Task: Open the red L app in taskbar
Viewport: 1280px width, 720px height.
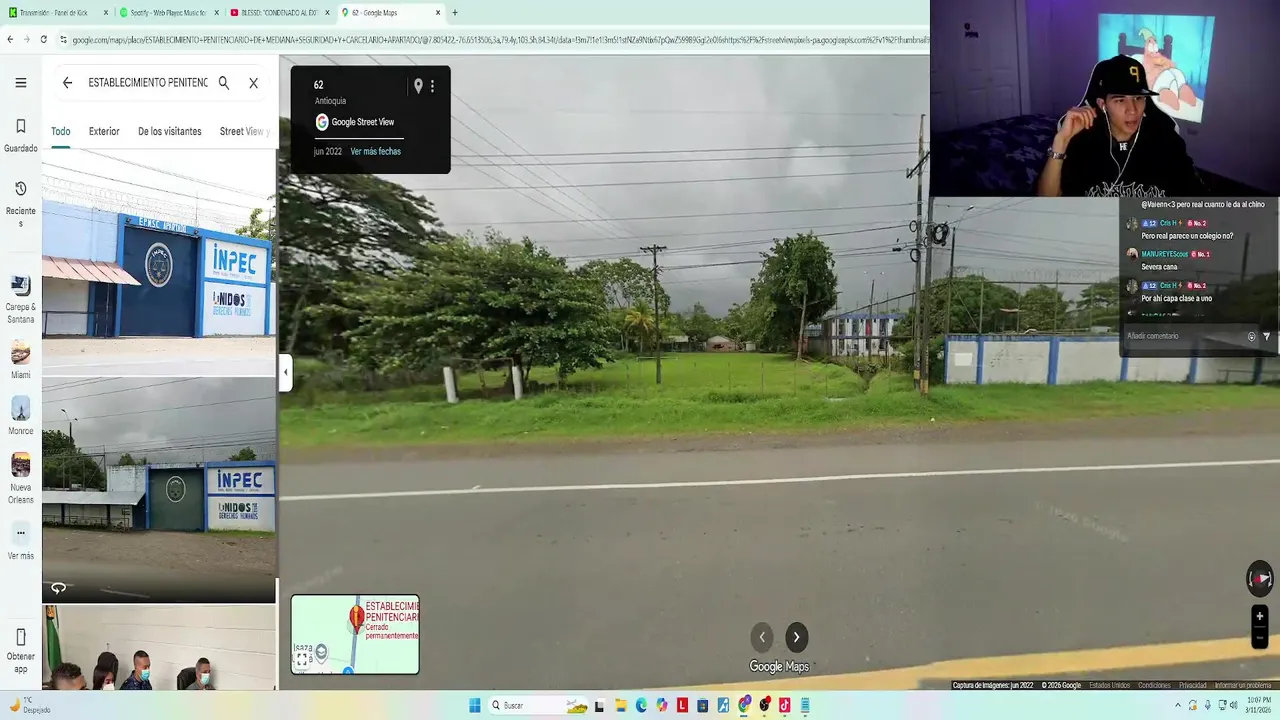Action: (683, 705)
